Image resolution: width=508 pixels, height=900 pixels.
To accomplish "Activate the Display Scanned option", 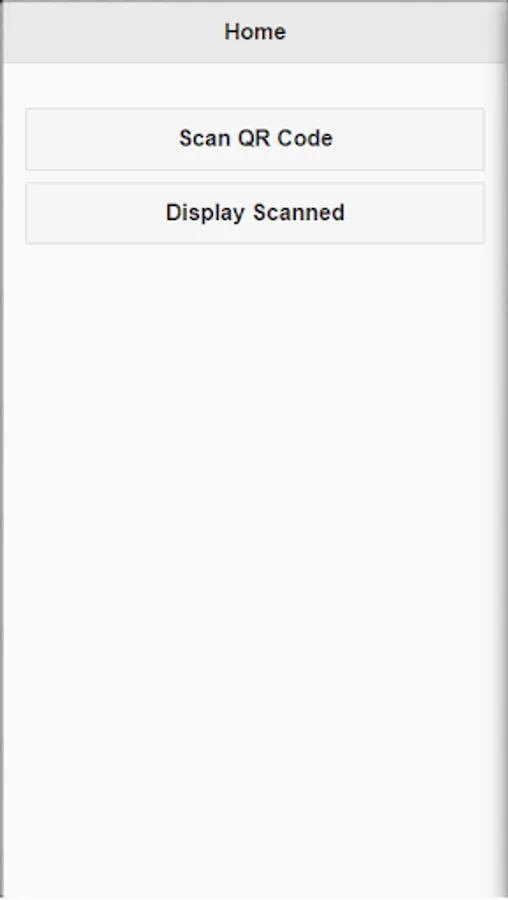I will [x=255, y=213].
